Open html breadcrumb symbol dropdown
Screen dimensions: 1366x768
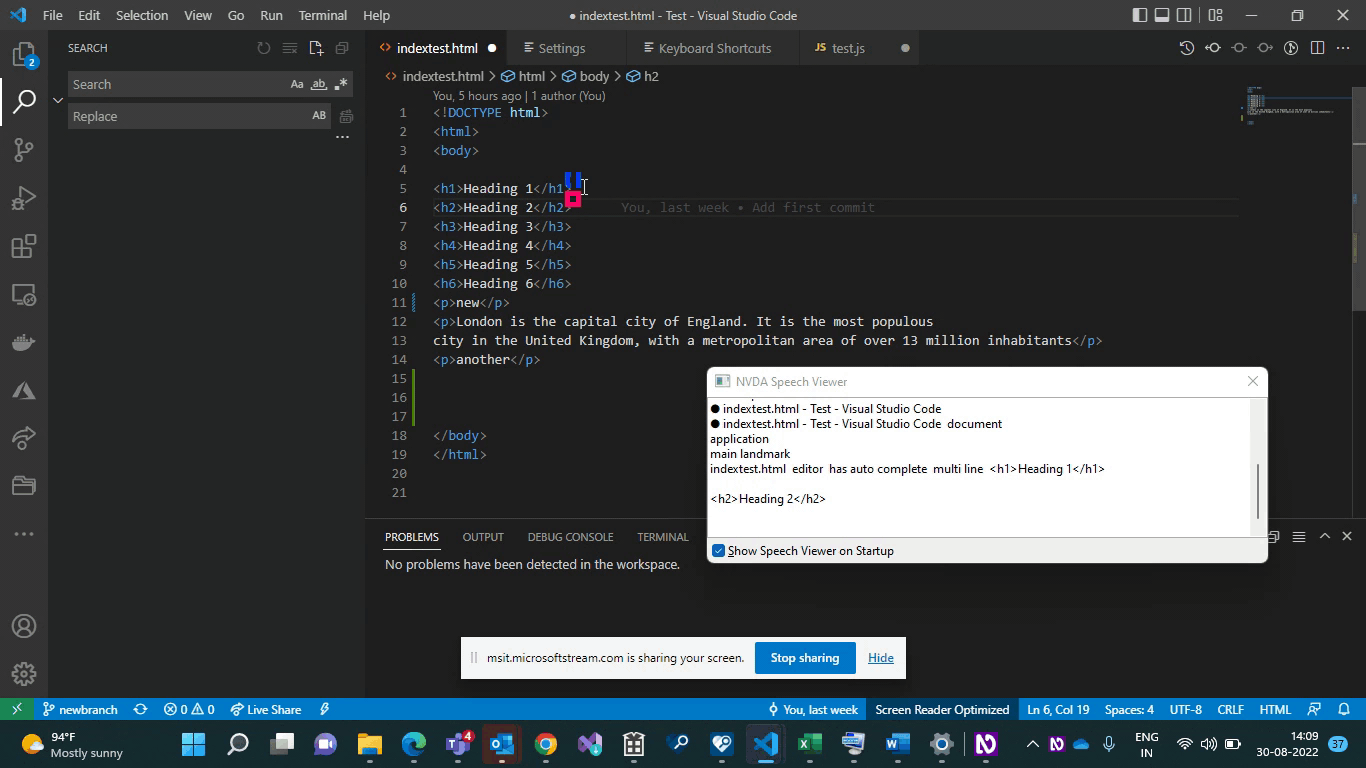[x=523, y=76]
